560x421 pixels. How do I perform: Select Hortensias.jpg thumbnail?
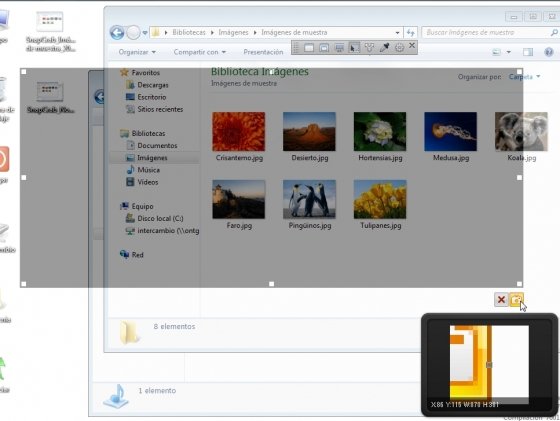point(380,131)
